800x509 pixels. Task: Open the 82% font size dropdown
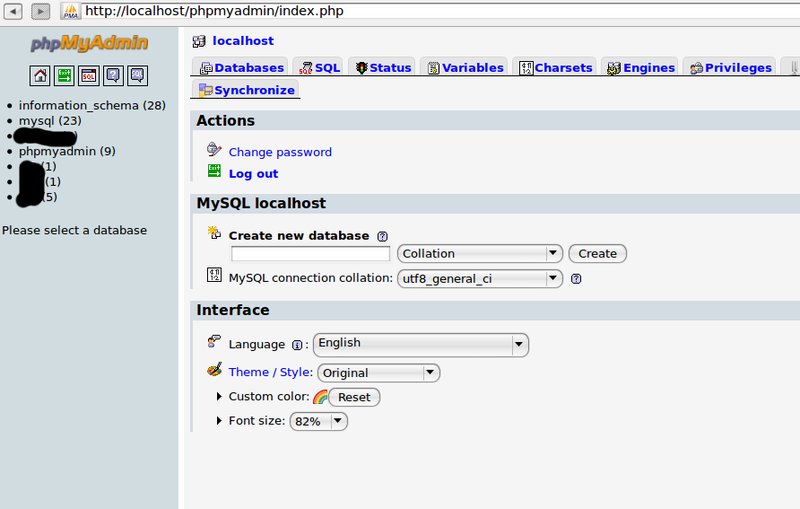tap(319, 421)
